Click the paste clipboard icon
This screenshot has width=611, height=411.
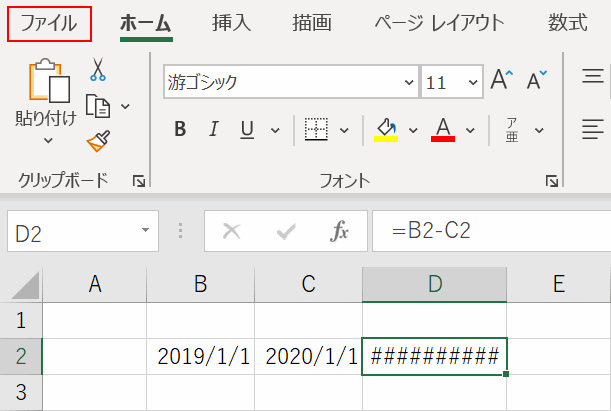[48, 81]
